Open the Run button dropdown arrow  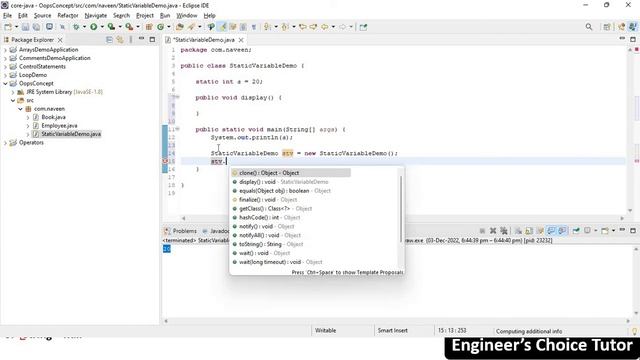point(102,27)
